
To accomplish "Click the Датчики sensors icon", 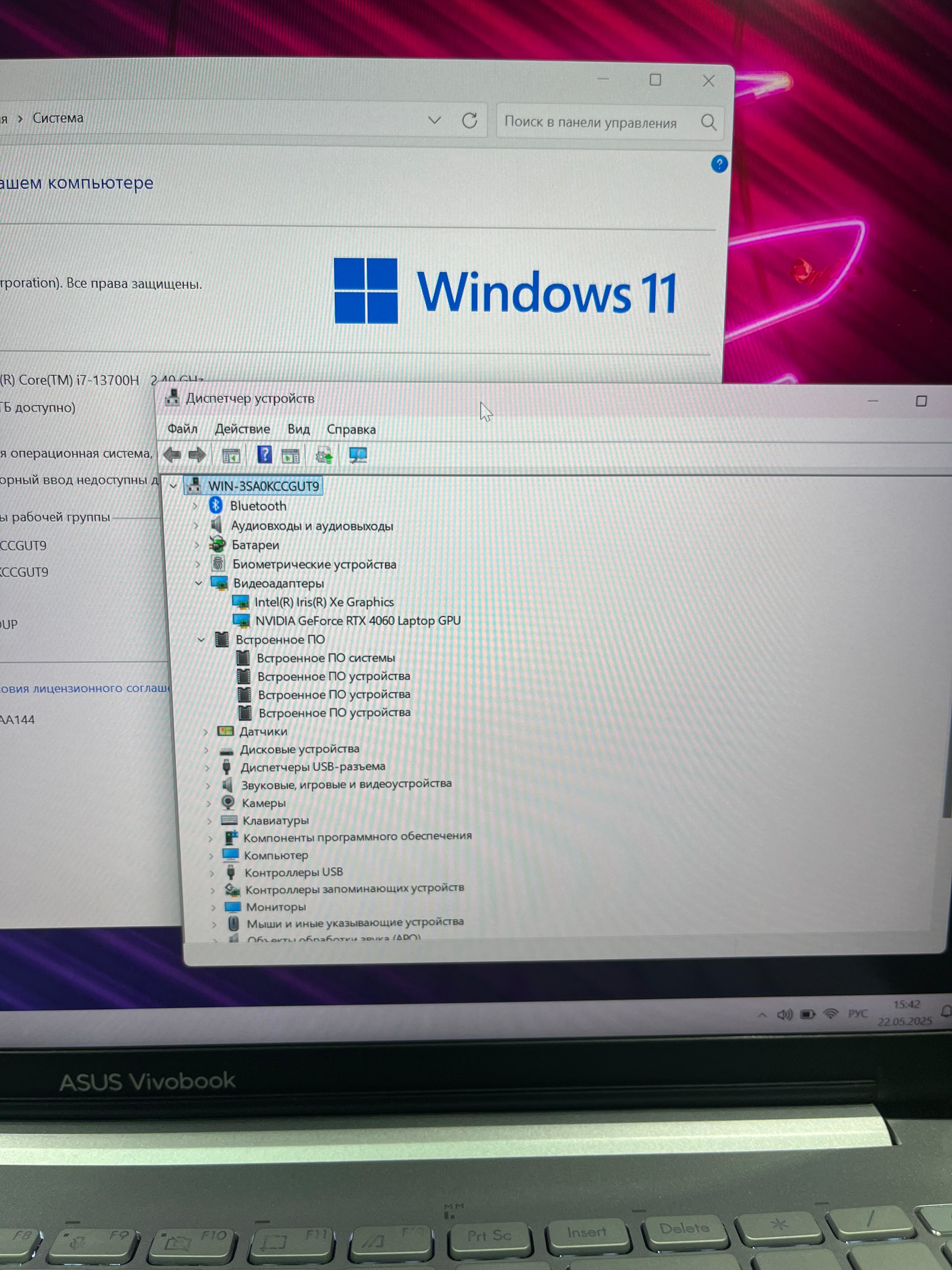I will pyautogui.click(x=226, y=731).
